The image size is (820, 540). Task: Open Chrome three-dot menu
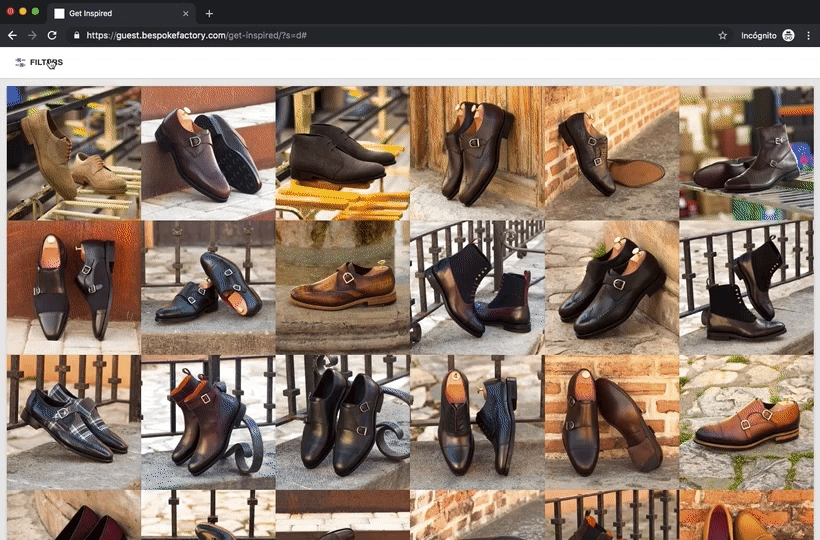808,35
